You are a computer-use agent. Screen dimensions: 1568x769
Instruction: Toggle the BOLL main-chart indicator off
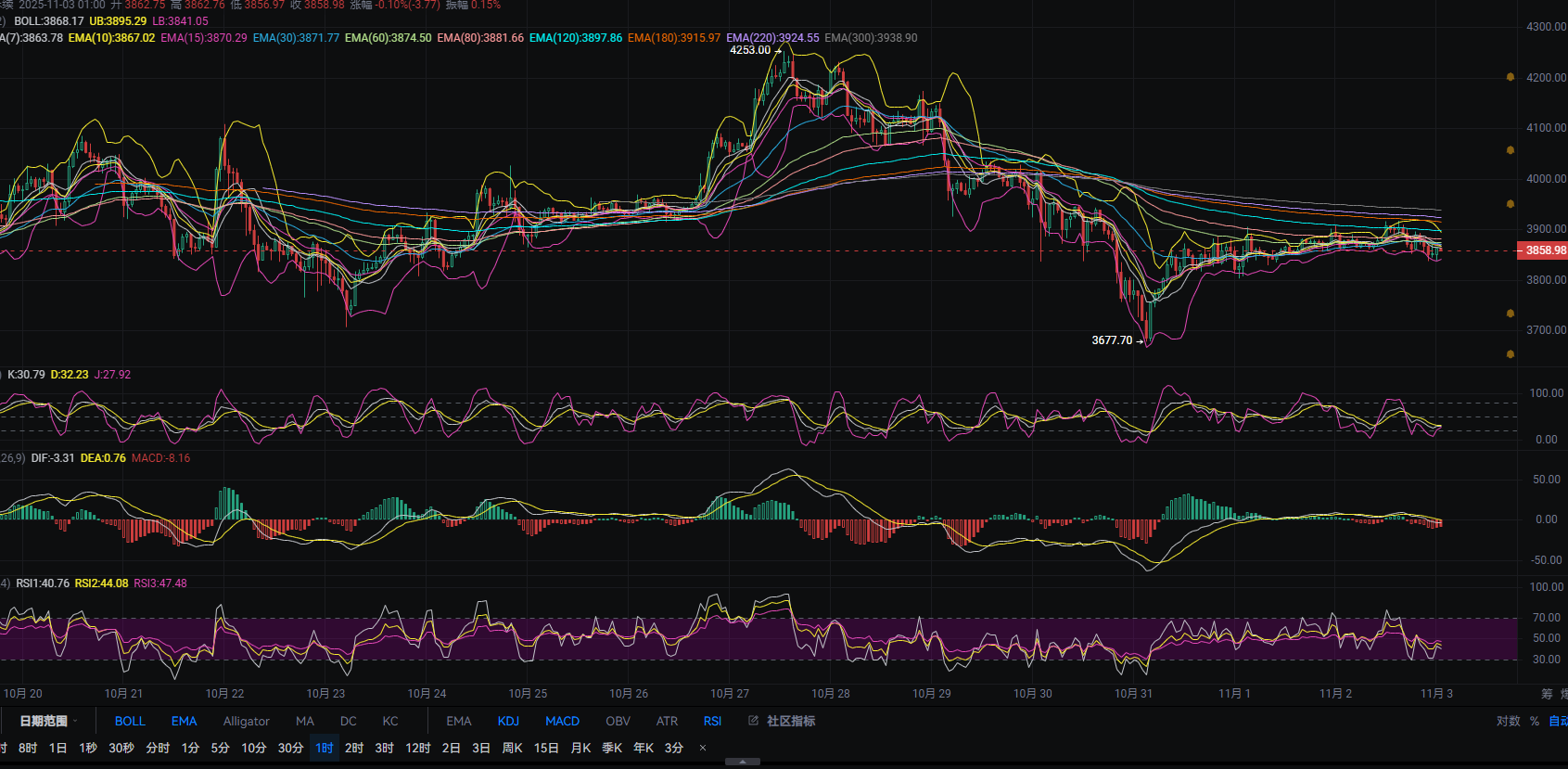pos(130,721)
